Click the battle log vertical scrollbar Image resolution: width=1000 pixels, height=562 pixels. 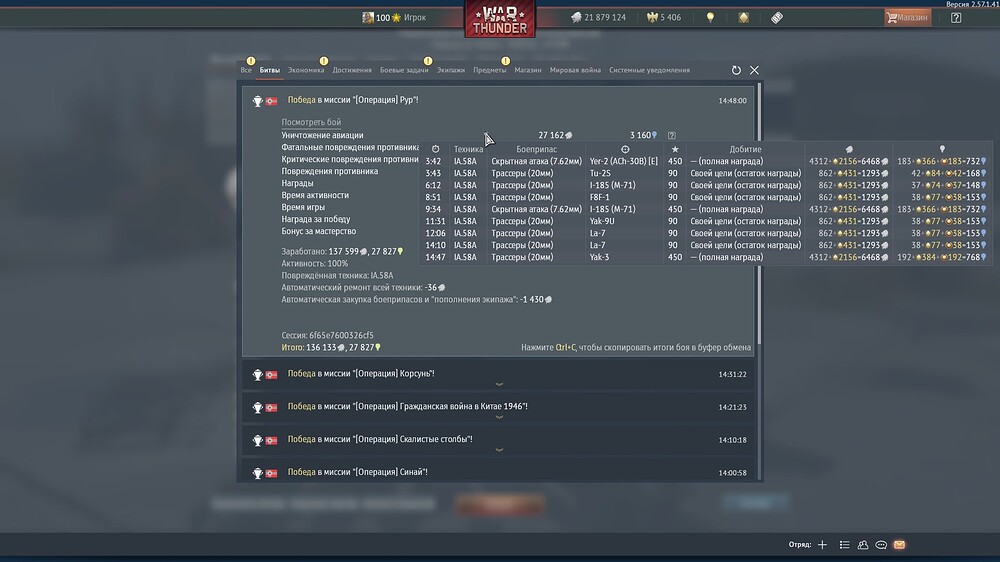tap(759, 214)
